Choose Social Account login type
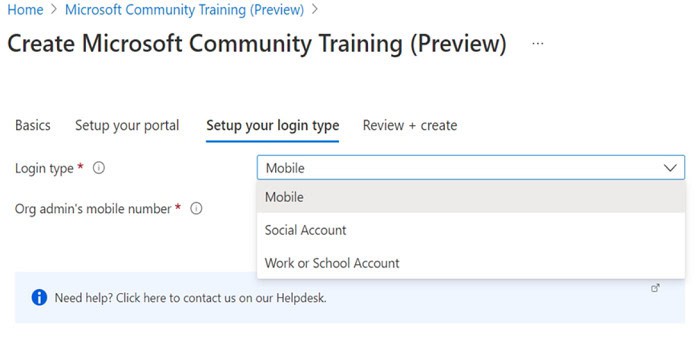The height and width of the screenshot is (362, 700). pyautogui.click(x=471, y=230)
